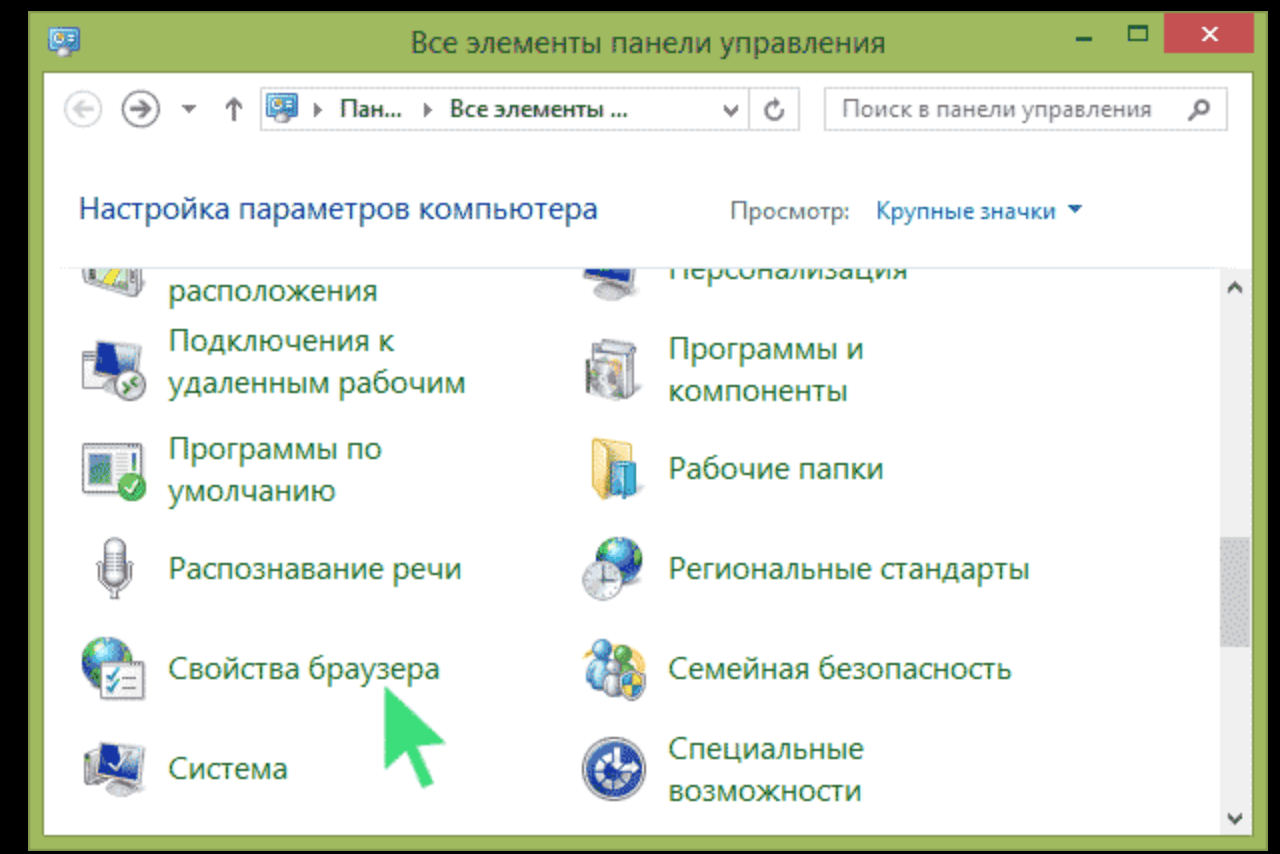This screenshot has width=1280, height=854.
Task: Click the Свойства браузера globe icon
Action: click(112, 668)
